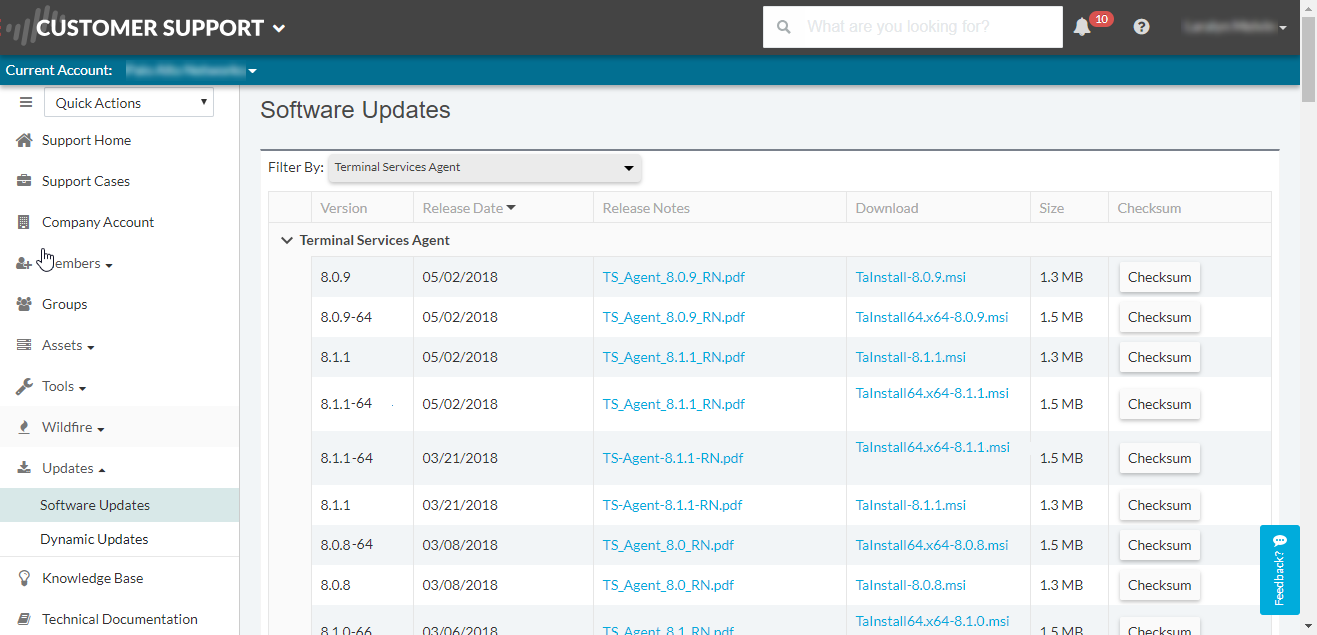Open TS_Agent_8.0_RN.pdf for version 8.0.8-64
This screenshot has height=635, width=1317.
point(668,545)
